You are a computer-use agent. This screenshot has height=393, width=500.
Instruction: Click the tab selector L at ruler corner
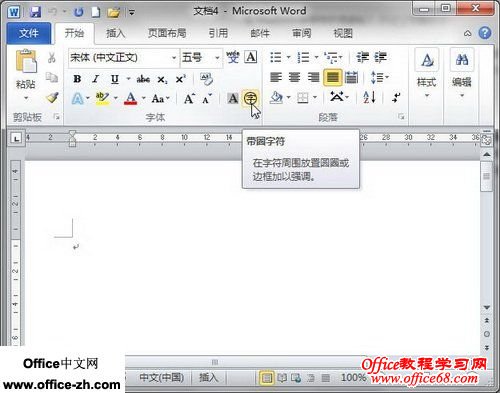pos(16,138)
